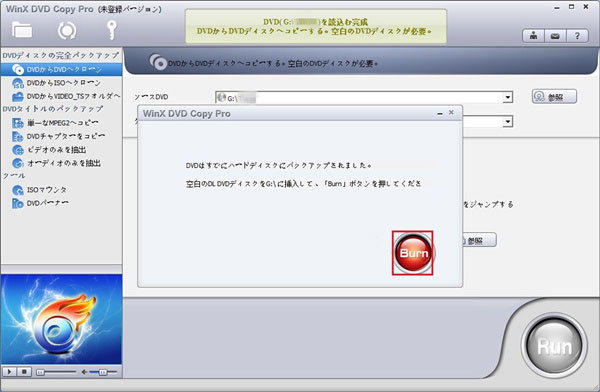The width and height of the screenshot is (600, 392).
Task: Click the をジャンプする option text
Action: (x=488, y=204)
